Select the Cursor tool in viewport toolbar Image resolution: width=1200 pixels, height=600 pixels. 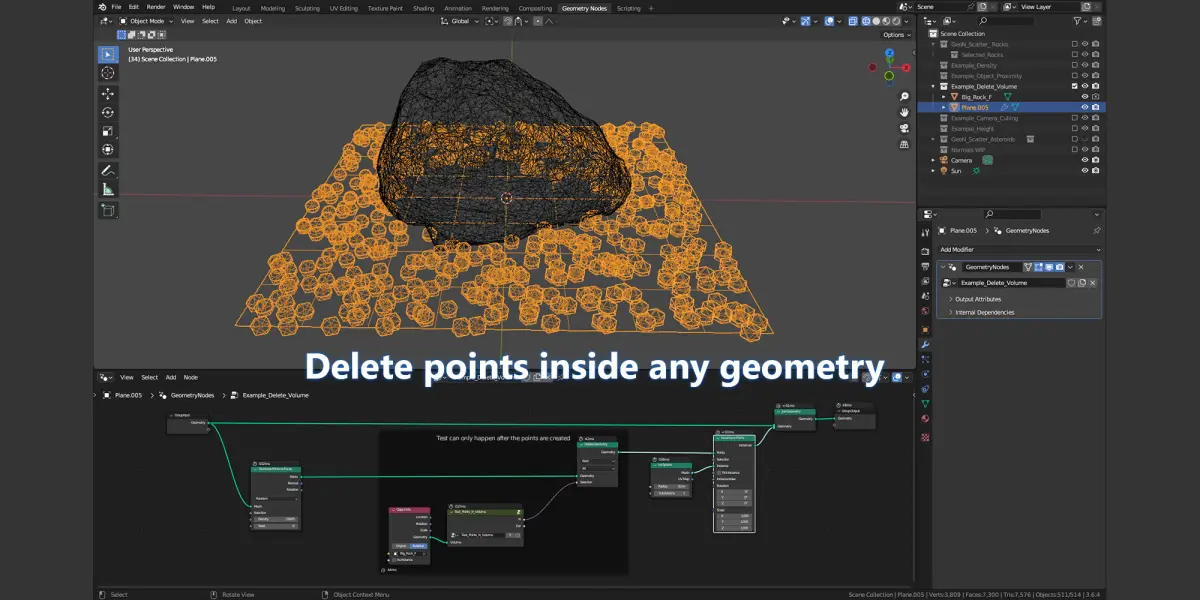tap(107, 73)
